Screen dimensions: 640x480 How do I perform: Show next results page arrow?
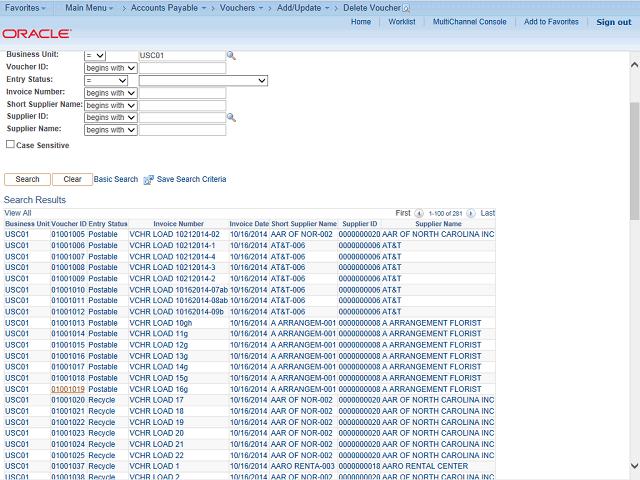[x=471, y=213]
